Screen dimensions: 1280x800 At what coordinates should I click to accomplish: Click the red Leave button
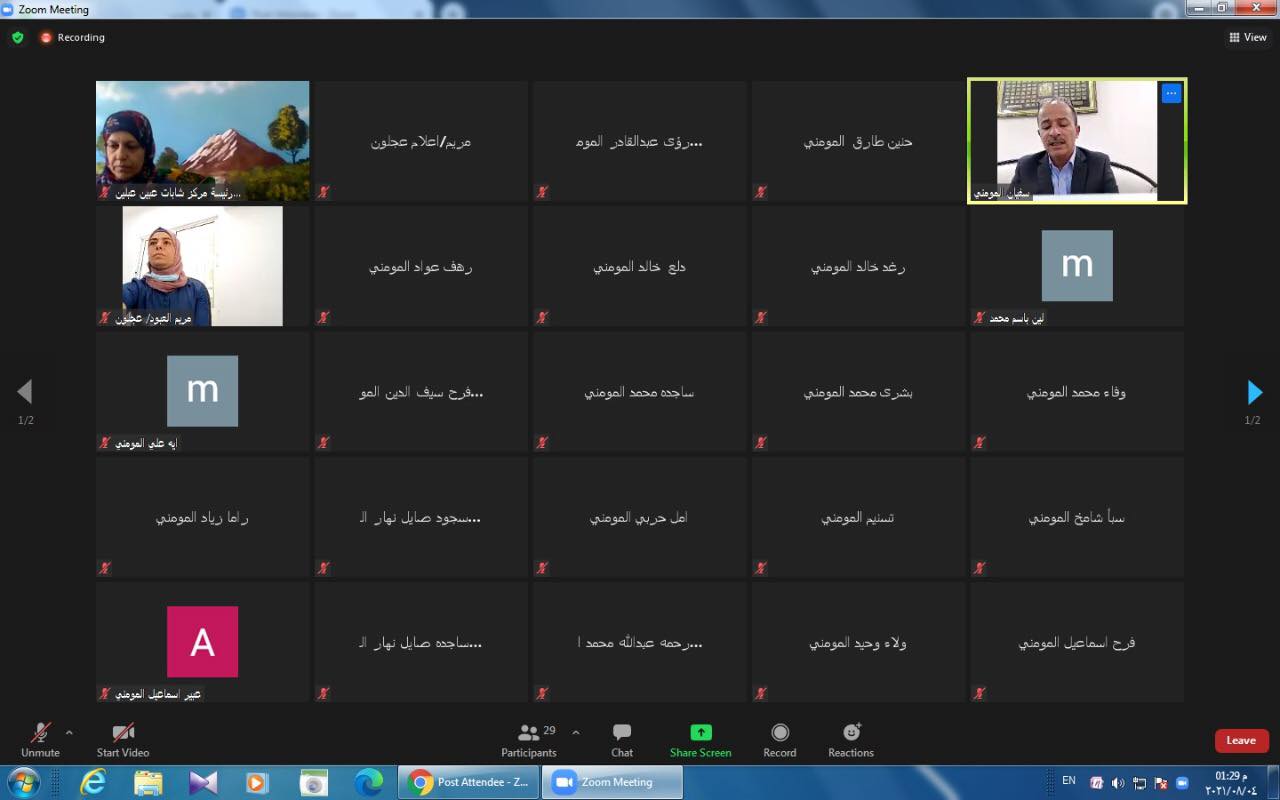1241,740
